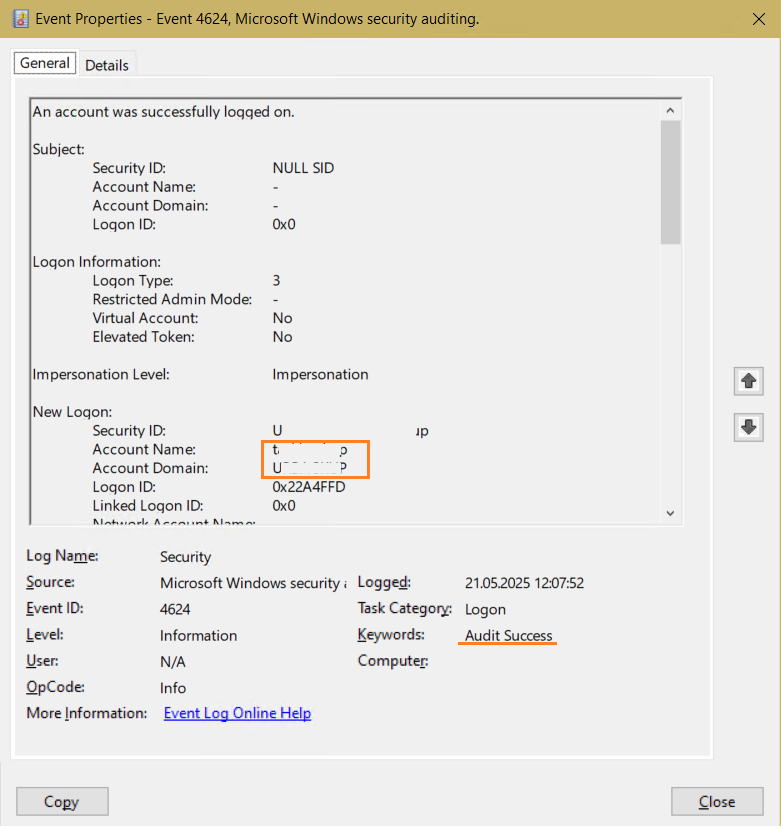Click the OpCode value 'Info'

pos(173,688)
